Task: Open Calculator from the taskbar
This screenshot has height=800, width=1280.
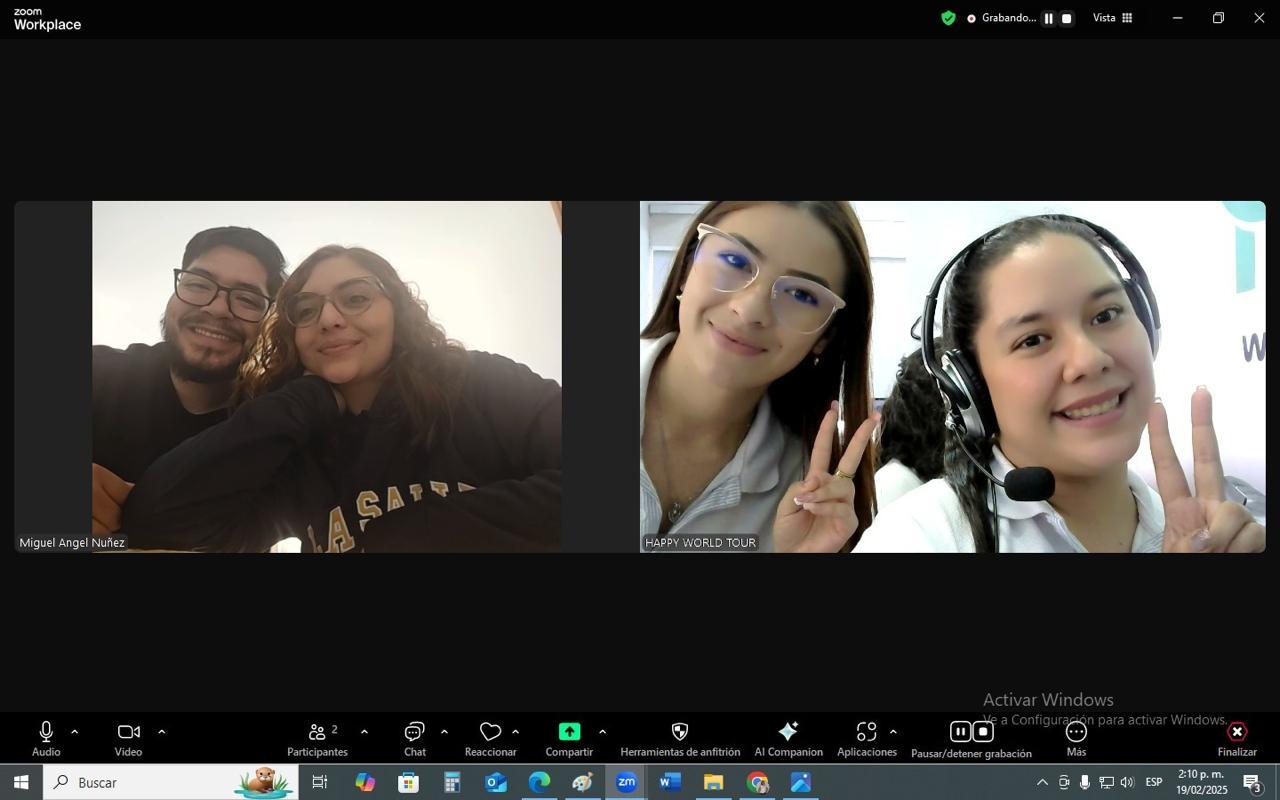Action: click(x=452, y=782)
